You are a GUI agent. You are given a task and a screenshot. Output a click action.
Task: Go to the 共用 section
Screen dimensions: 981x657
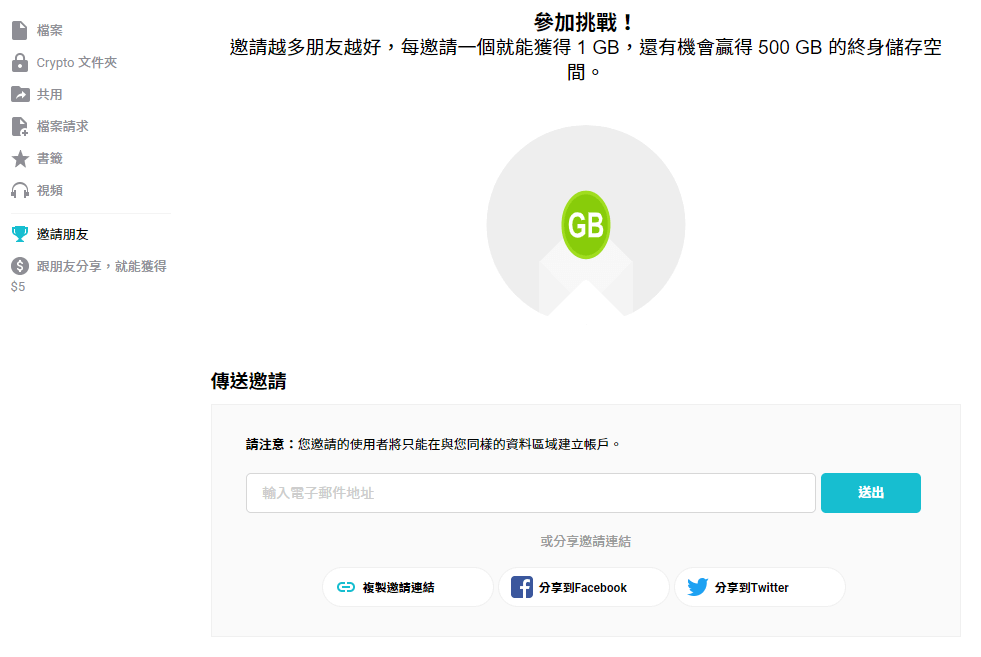49,94
